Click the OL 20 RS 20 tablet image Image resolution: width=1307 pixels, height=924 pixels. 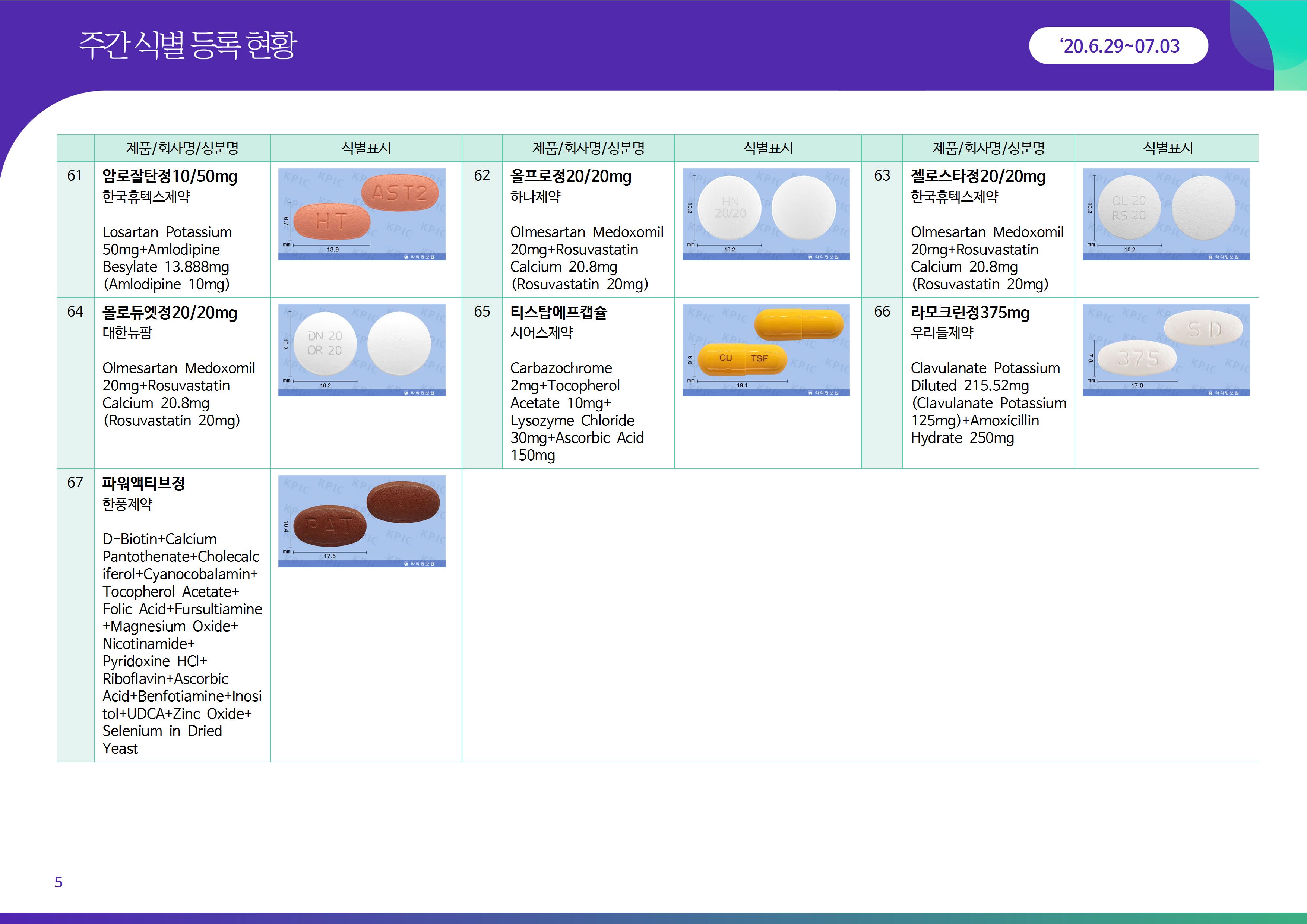[x=1166, y=214]
